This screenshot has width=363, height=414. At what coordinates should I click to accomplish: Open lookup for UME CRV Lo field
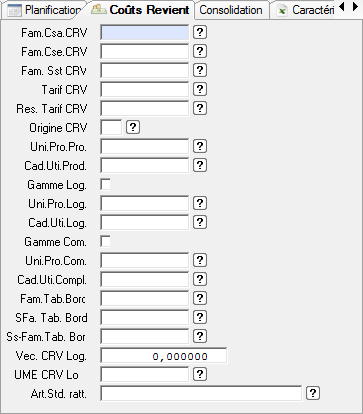[x=200, y=374]
